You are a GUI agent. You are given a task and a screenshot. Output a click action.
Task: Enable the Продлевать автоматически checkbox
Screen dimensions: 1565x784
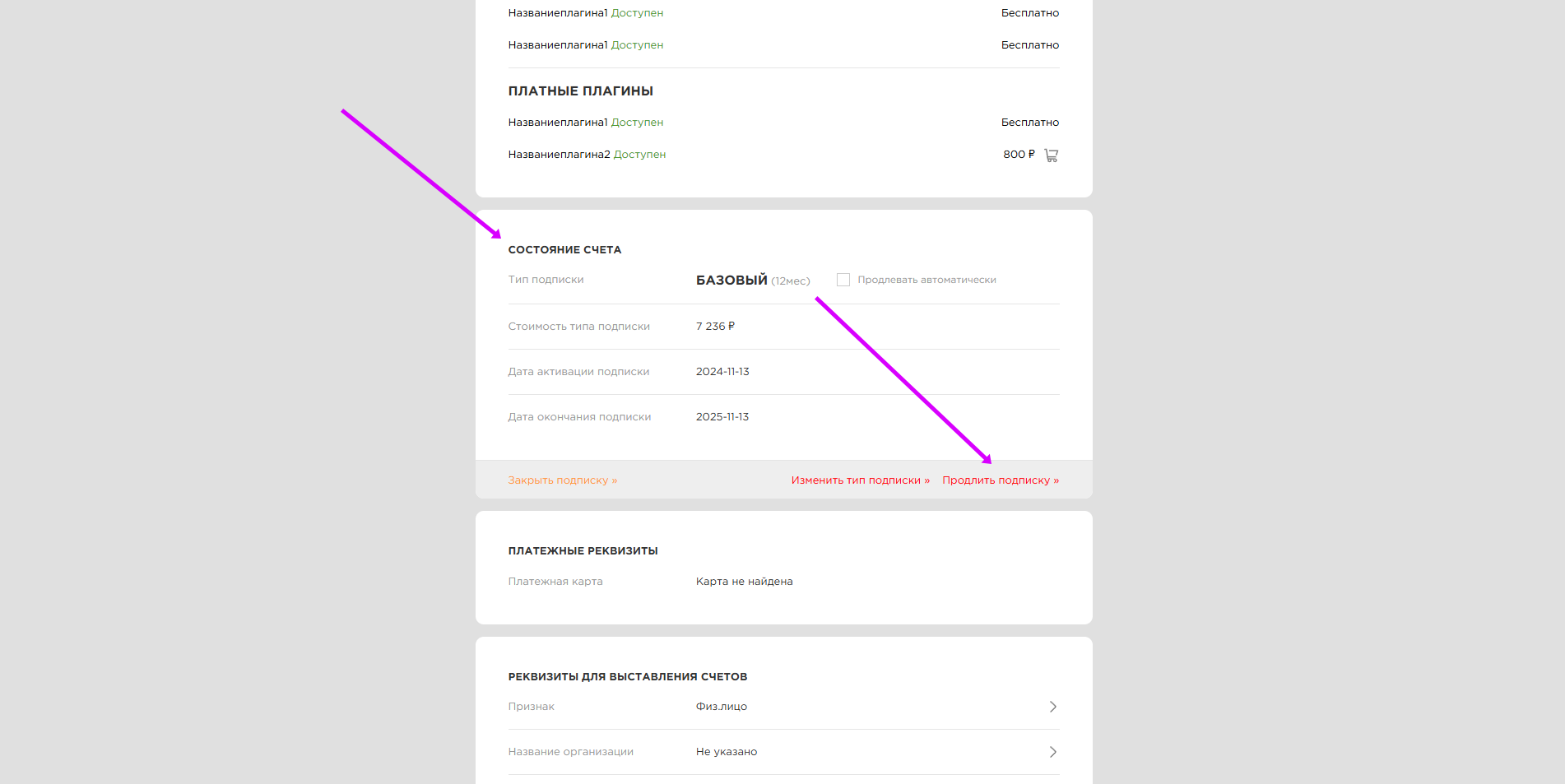(843, 280)
